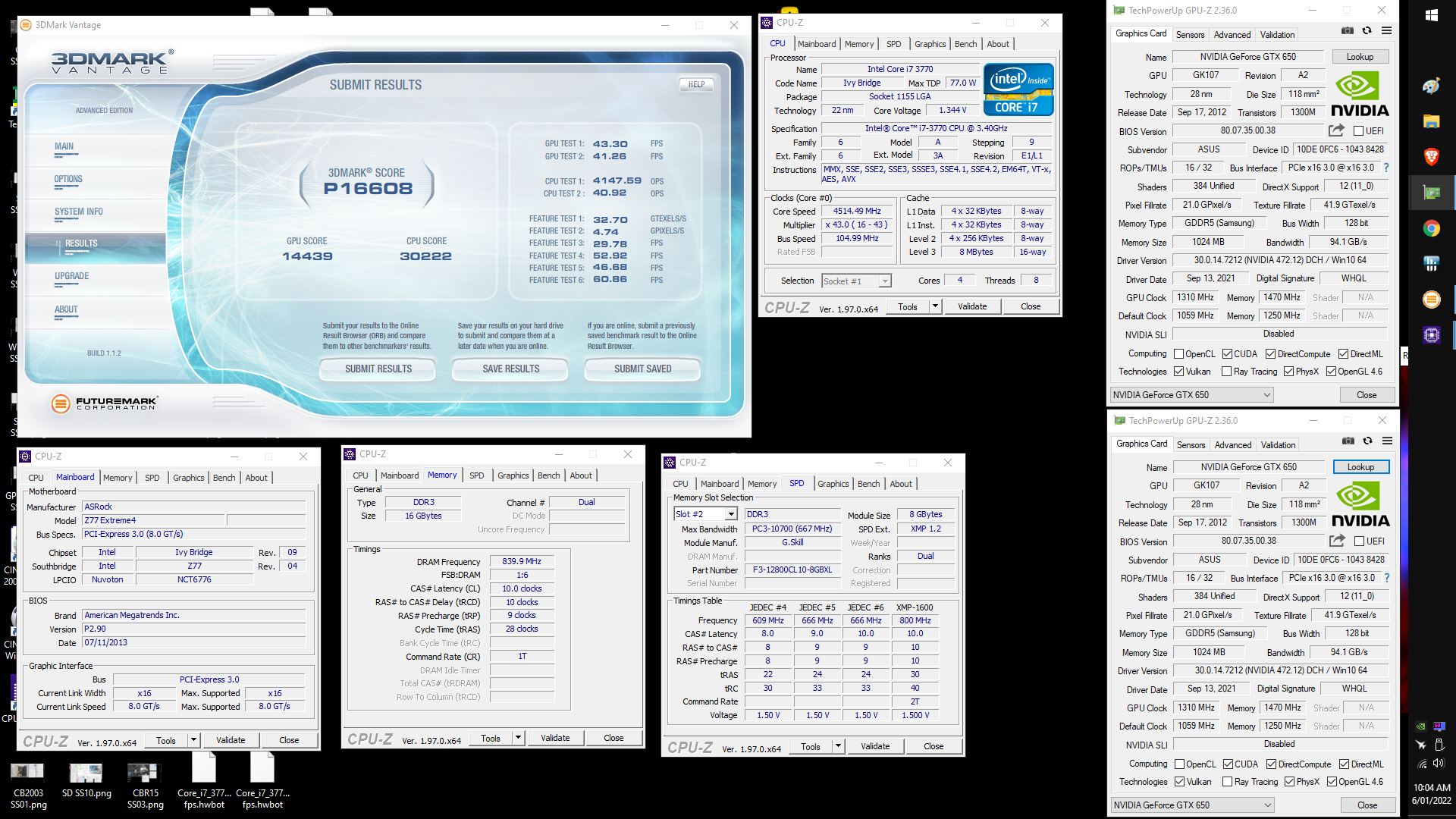Toggle PhysX checkbox in bottom GPU-Z window
1456x819 pixels.
click(x=1290, y=782)
